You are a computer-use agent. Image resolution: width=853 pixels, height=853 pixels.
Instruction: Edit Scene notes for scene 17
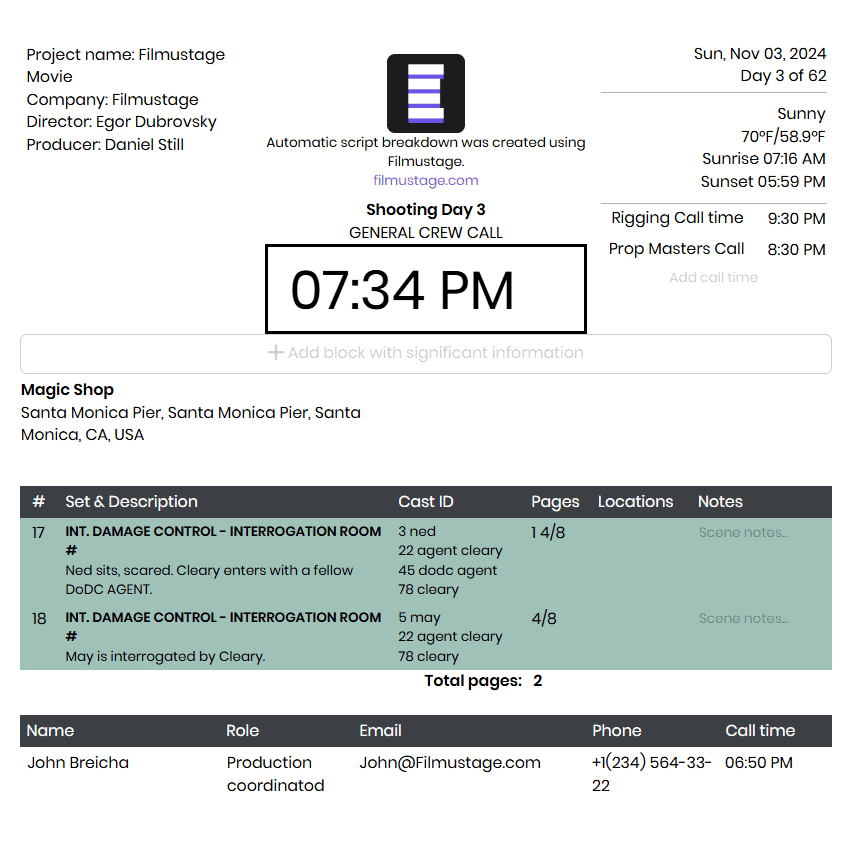743,532
